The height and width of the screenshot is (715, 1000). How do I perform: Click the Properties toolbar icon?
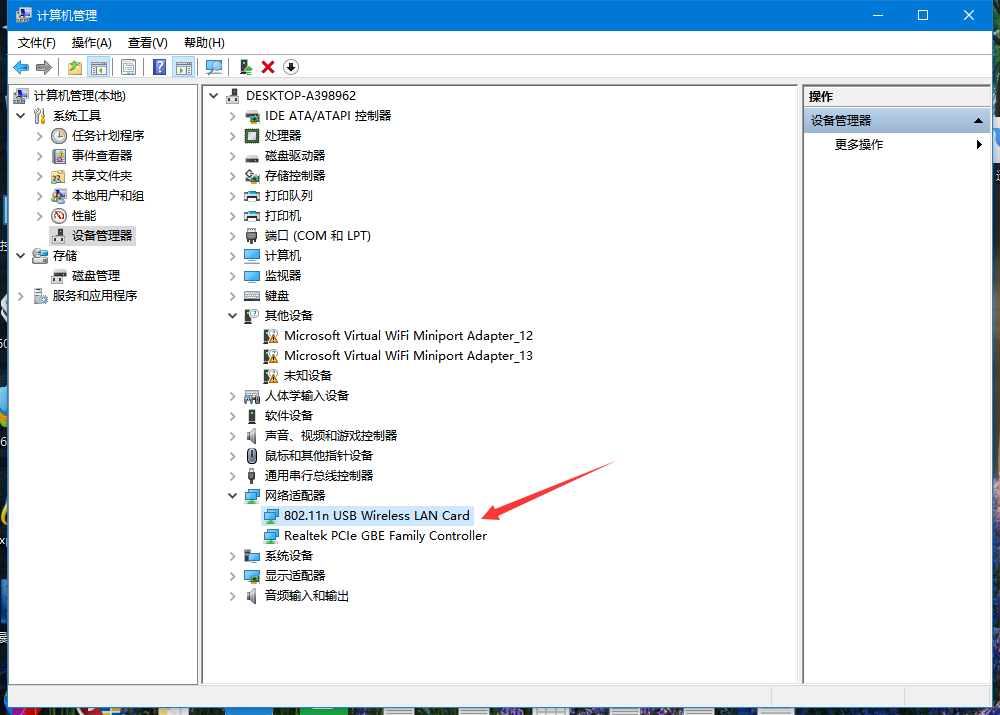tap(128, 67)
